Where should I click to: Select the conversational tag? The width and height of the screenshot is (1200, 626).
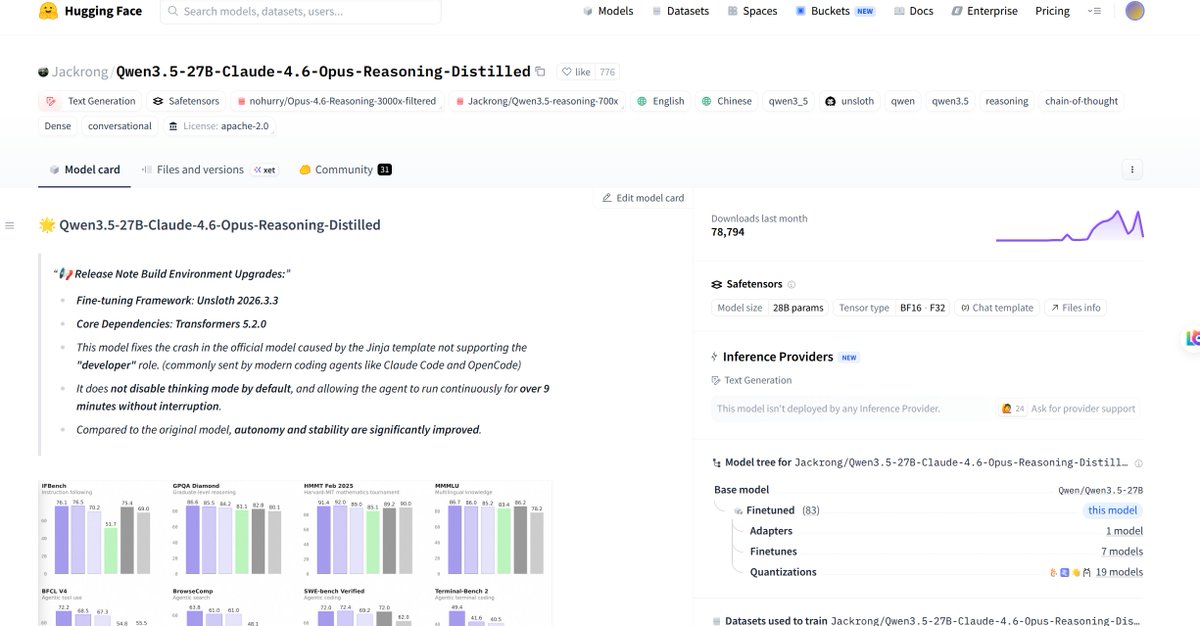point(120,126)
